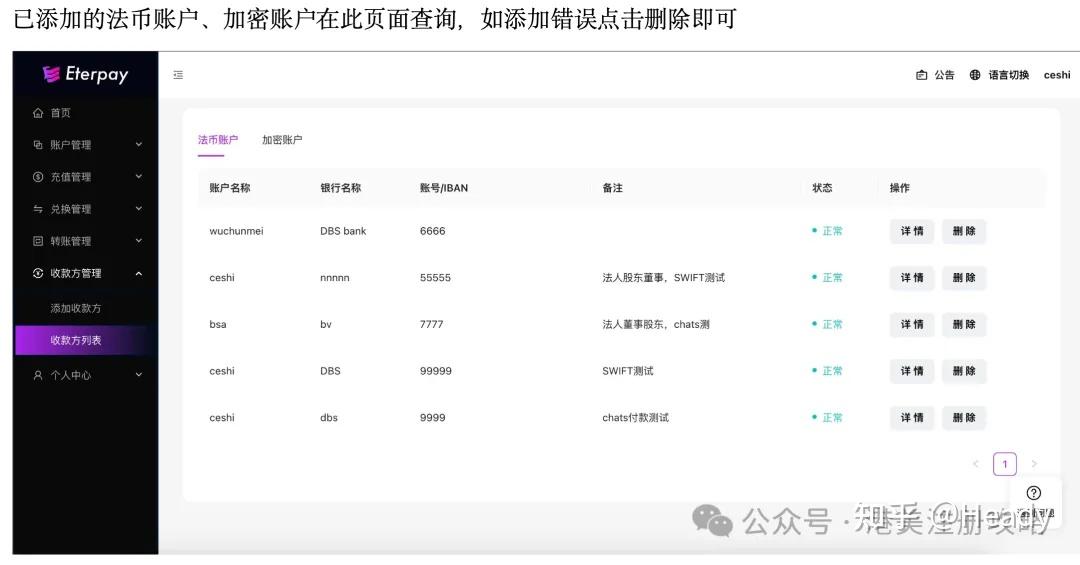Open the ceshi user menu

click(x=1057, y=75)
